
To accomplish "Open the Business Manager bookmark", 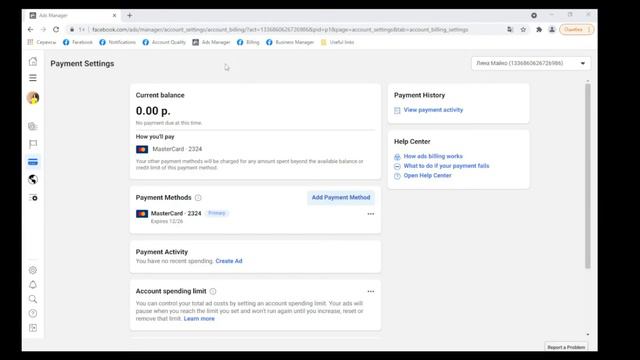I will click(290, 42).
